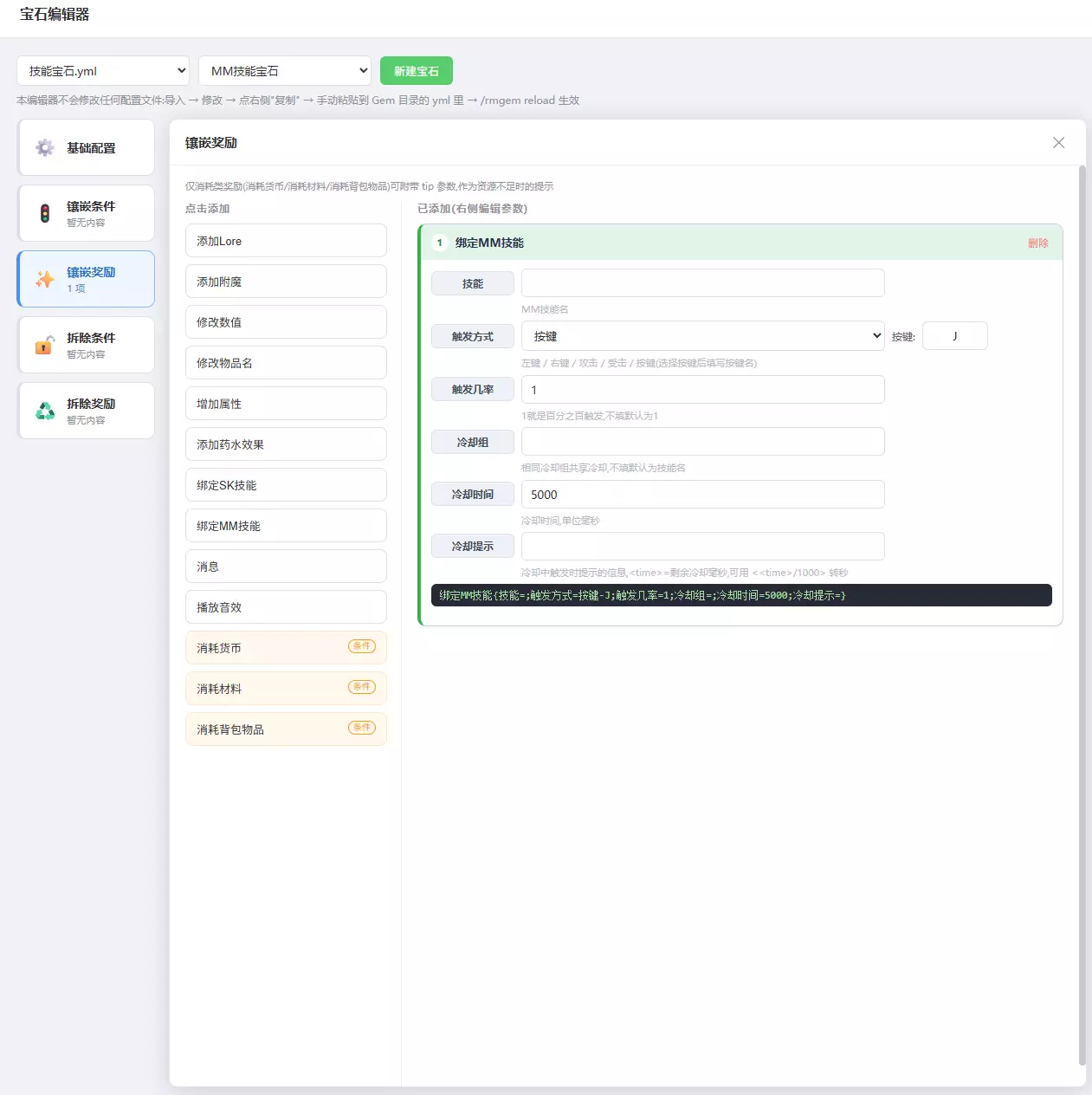Click the empty 冷却提示 input field

(703, 547)
